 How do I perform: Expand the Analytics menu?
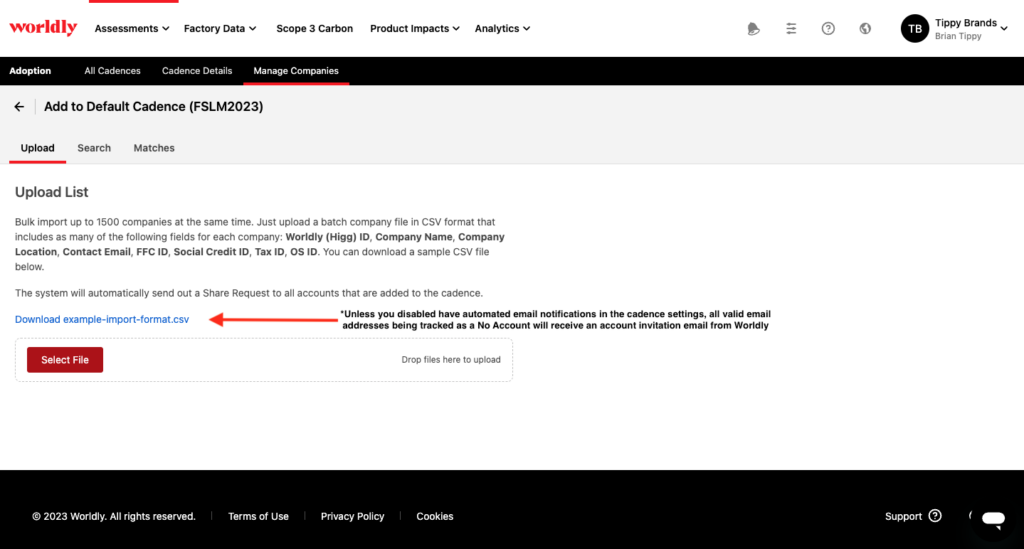[x=502, y=29]
